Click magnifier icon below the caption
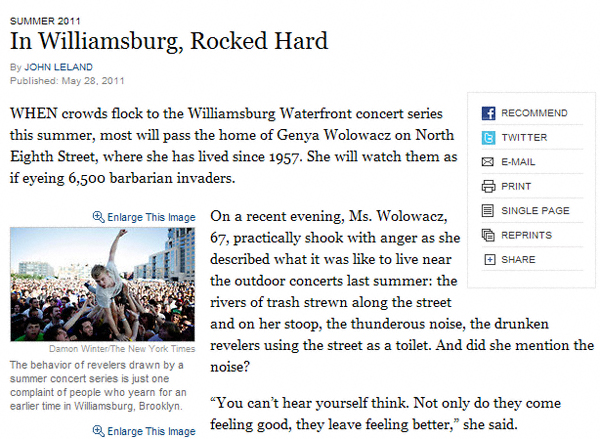 (98, 431)
